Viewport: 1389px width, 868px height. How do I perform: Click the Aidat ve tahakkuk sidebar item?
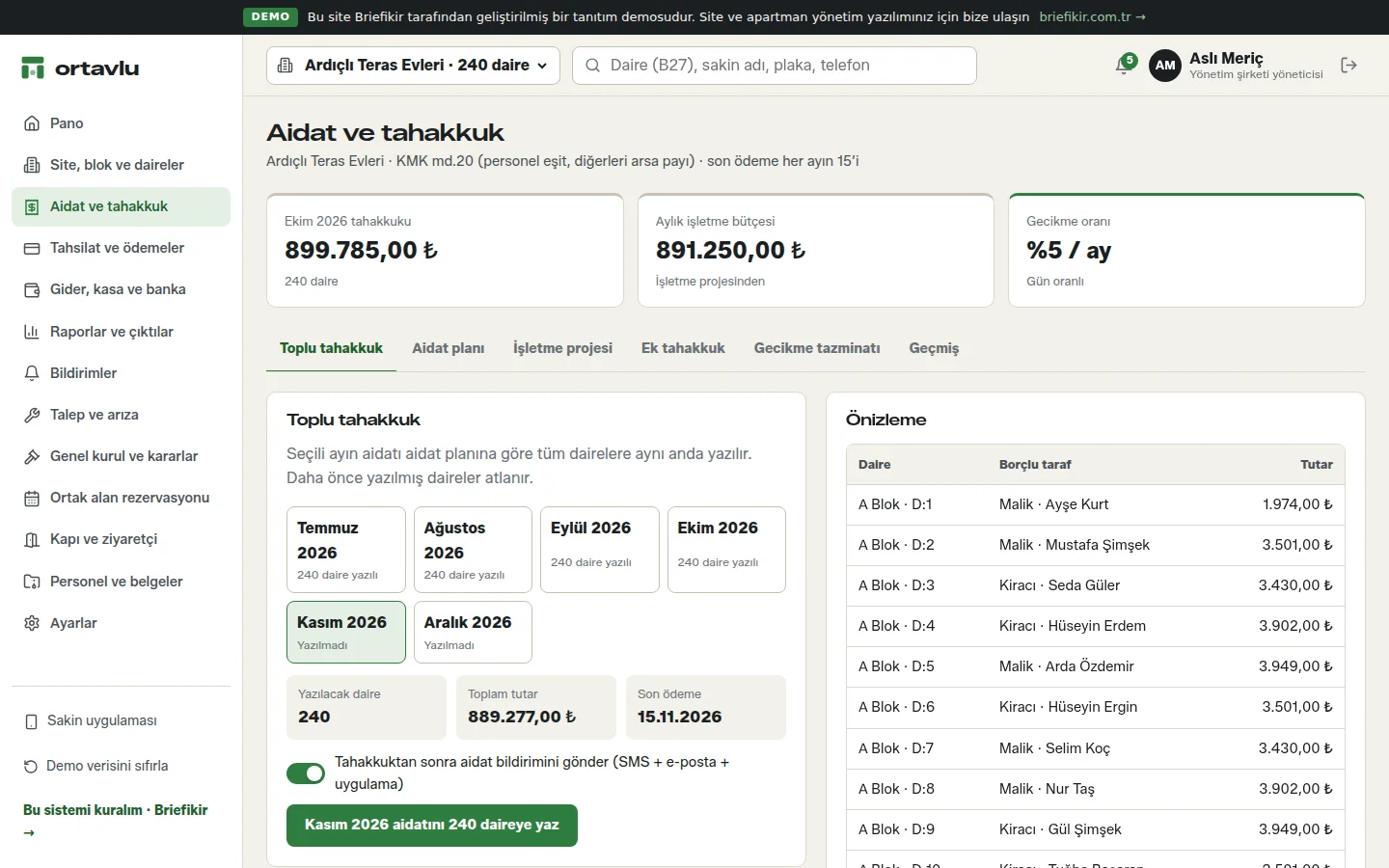click(x=121, y=206)
